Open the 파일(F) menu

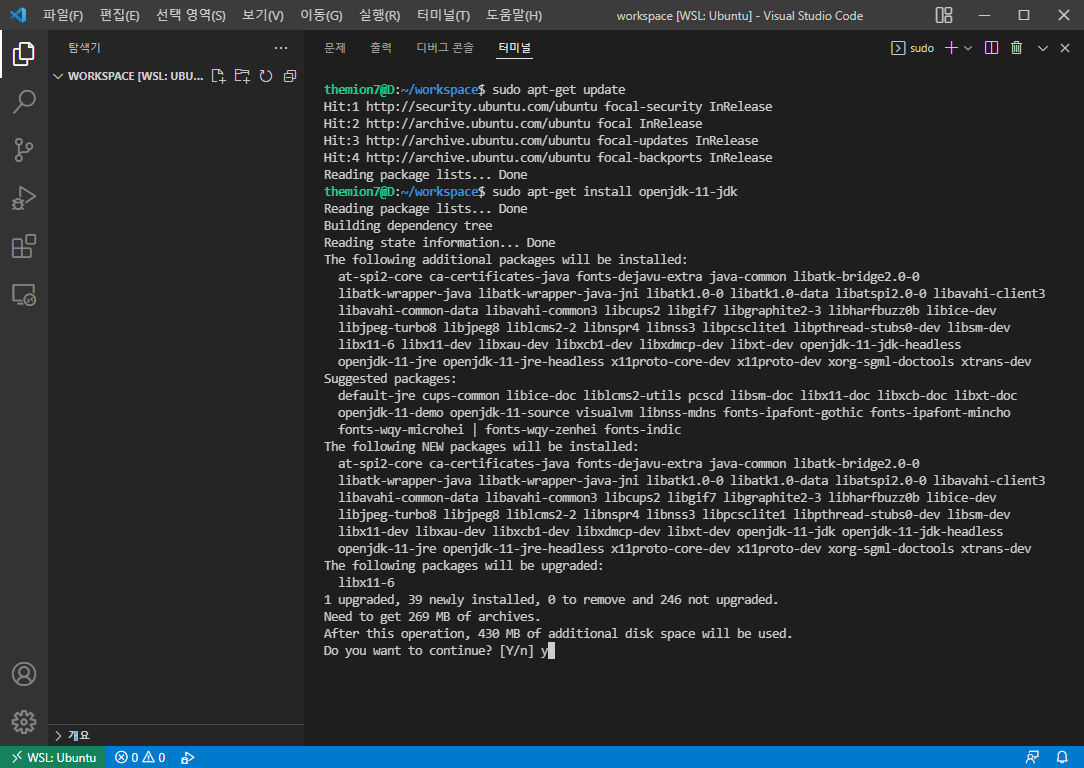[63, 15]
